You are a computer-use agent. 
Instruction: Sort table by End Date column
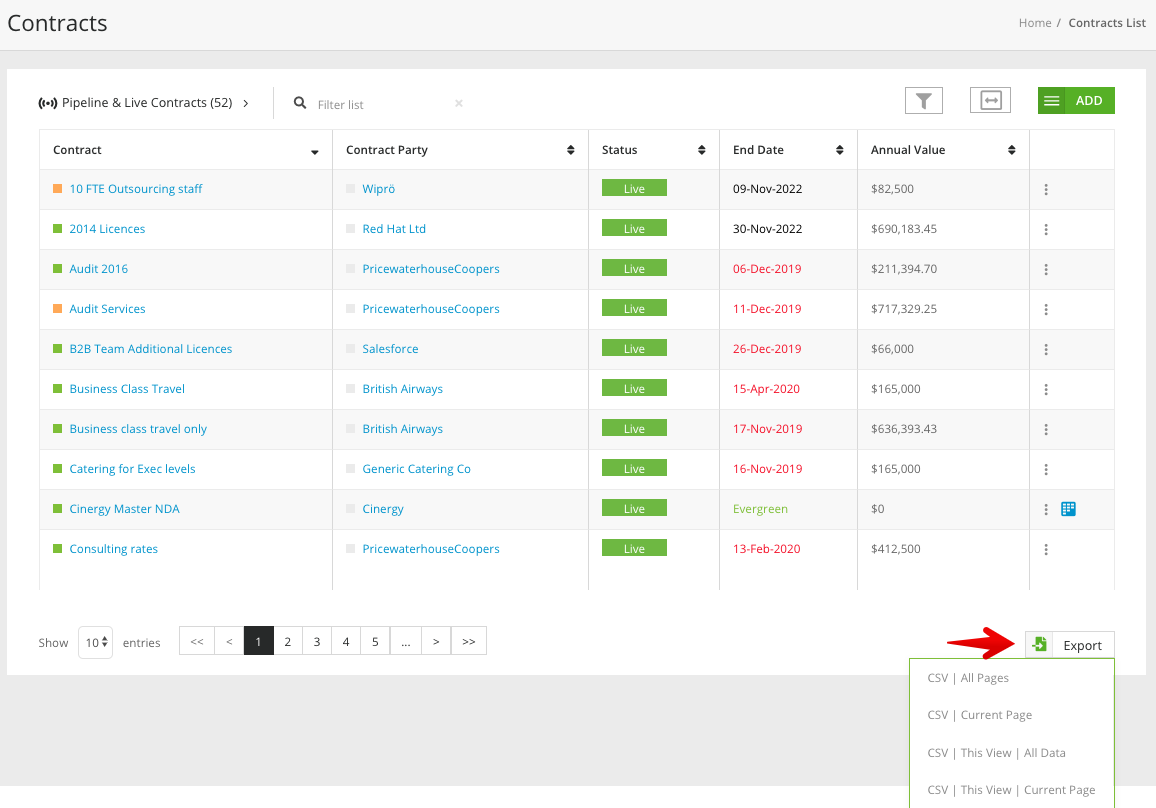pyautogui.click(x=839, y=150)
